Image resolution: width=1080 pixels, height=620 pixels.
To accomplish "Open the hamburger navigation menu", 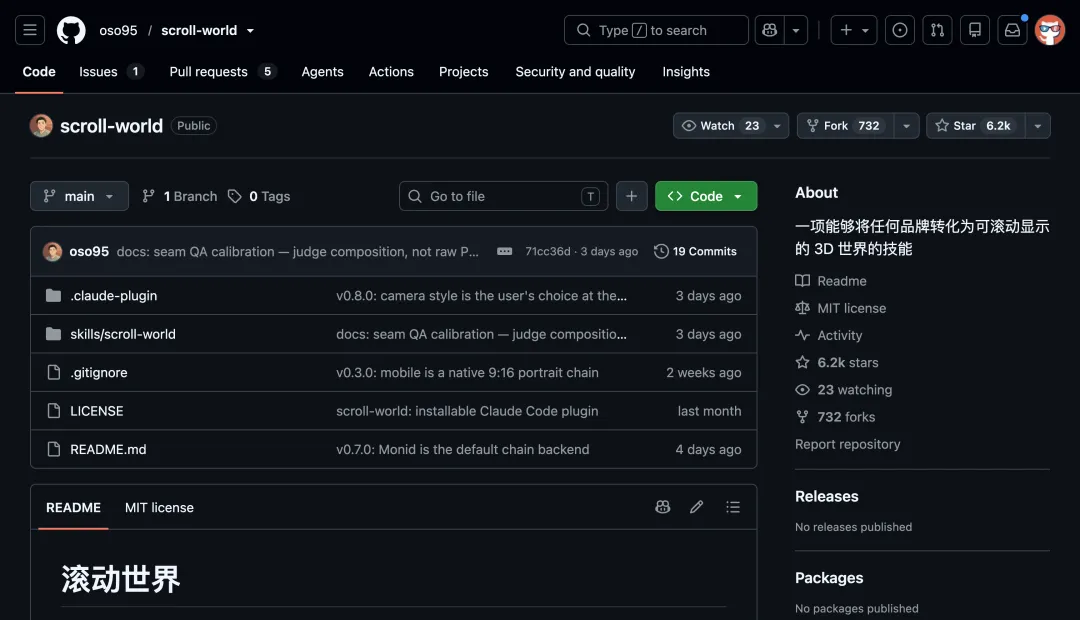I will click(x=30, y=30).
